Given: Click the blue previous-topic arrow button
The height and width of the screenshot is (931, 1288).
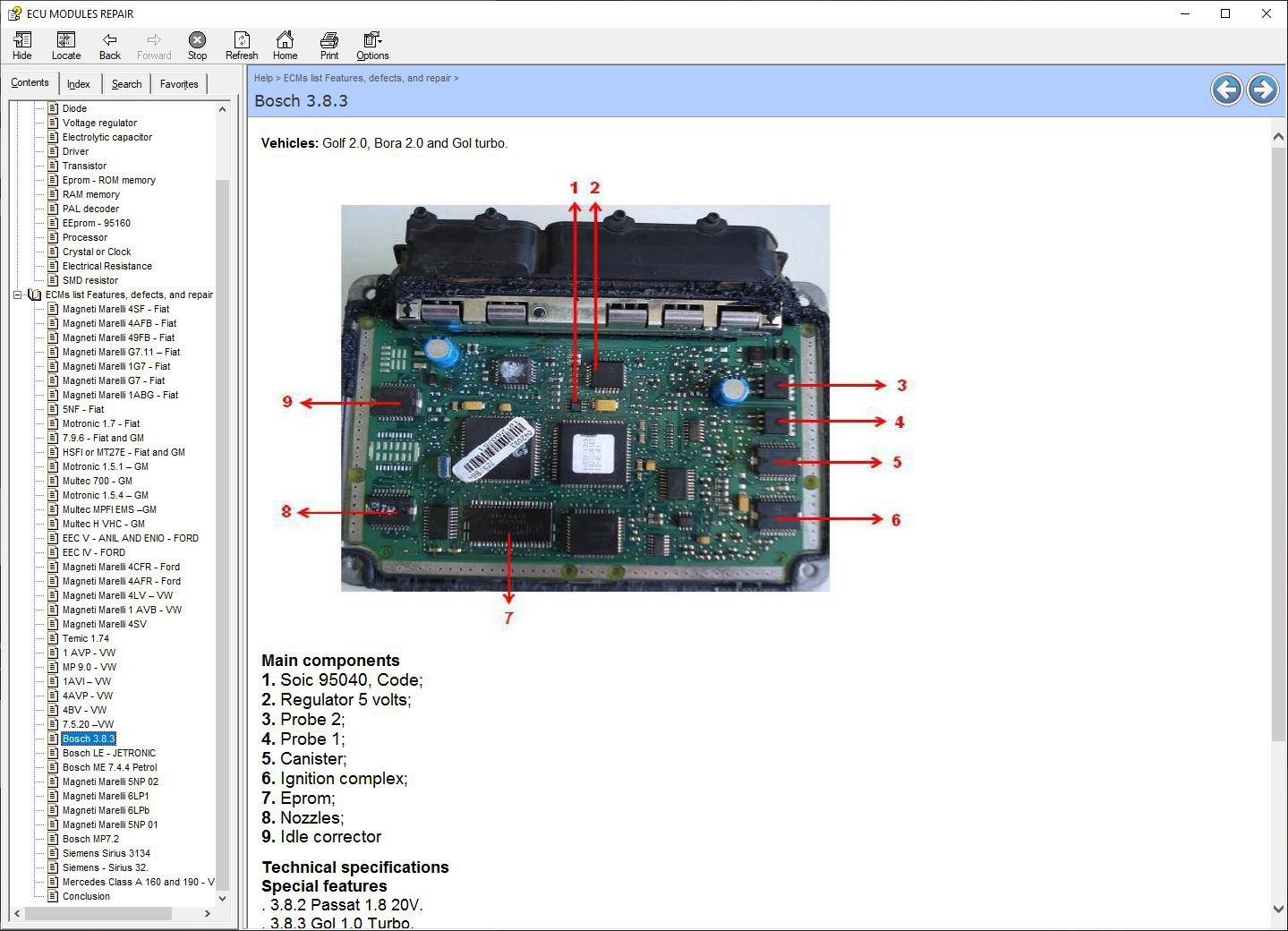Looking at the screenshot, I should tap(1226, 90).
